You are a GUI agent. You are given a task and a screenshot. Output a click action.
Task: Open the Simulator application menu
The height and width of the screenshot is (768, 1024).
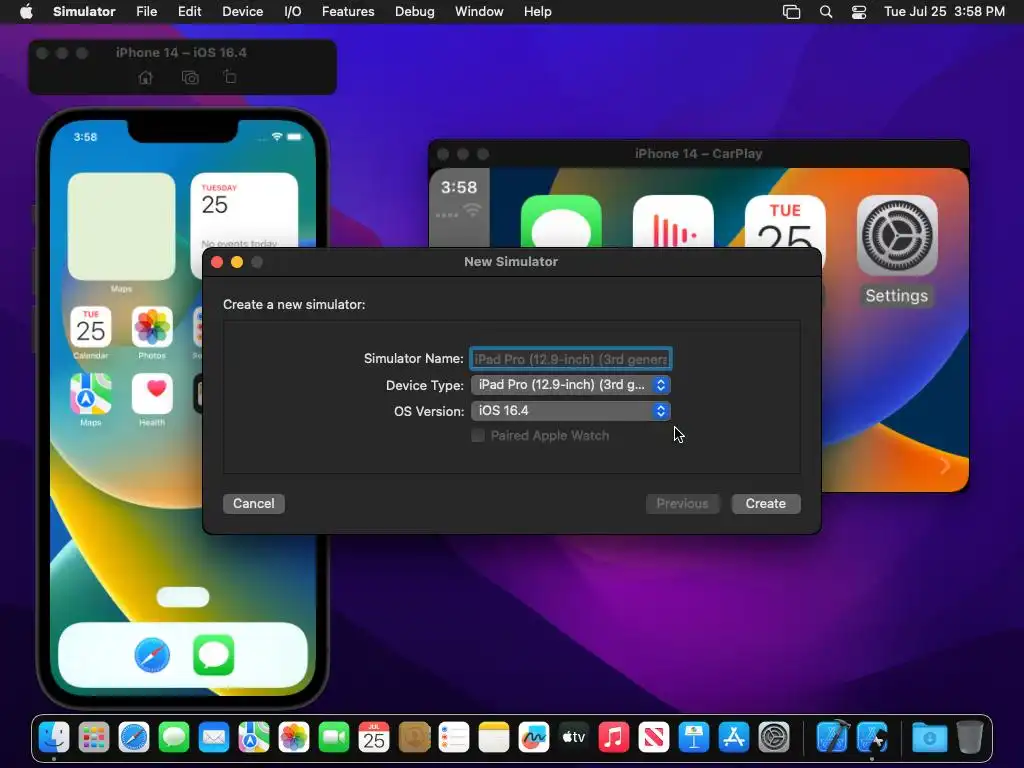[84, 12]
